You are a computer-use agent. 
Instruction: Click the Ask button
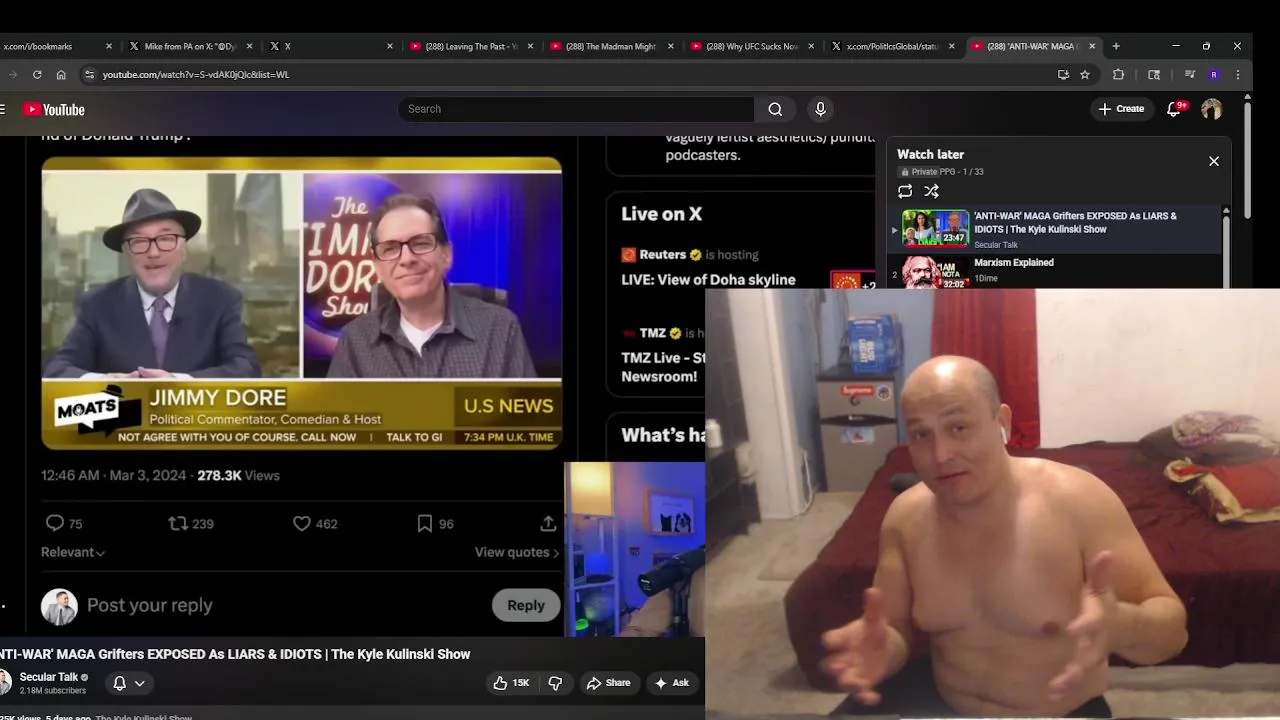671,683
